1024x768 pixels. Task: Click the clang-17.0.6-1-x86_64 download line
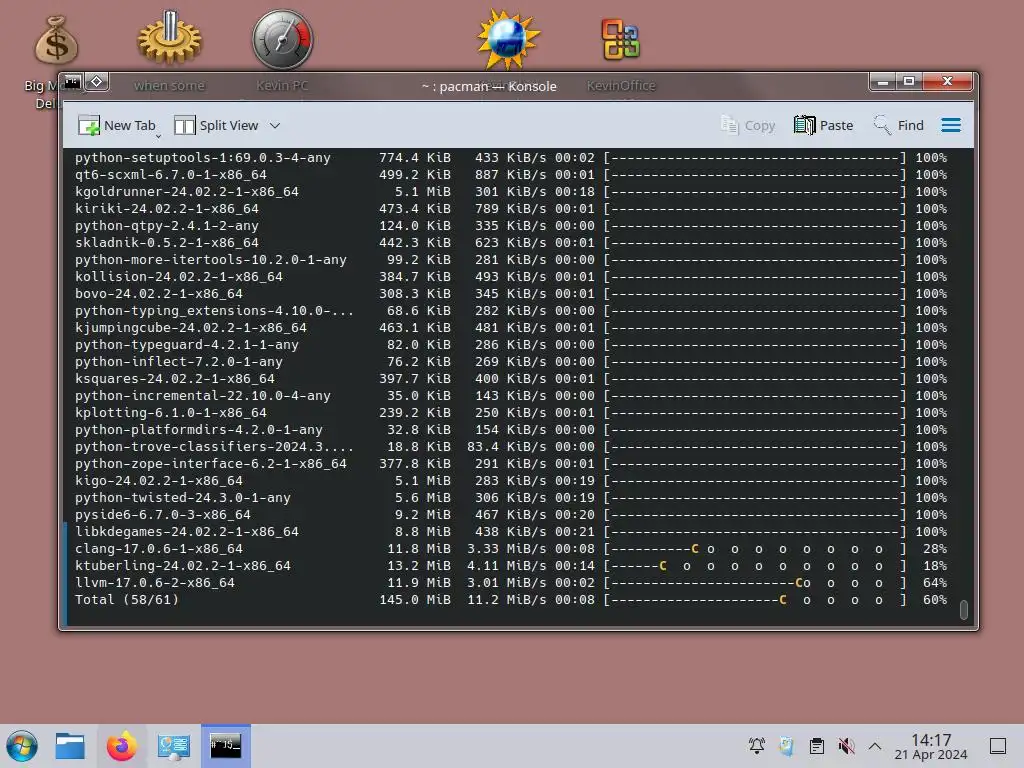click(511, 549)
